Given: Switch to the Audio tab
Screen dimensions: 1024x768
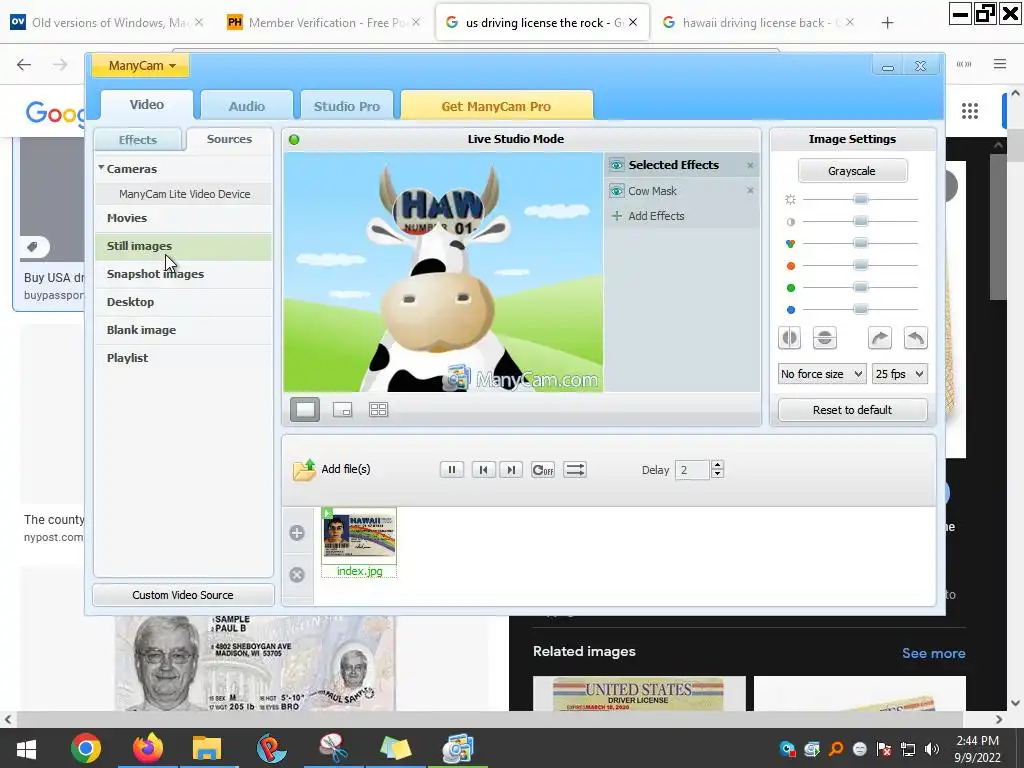Looking at the screenshot, I should coord(247,106).
